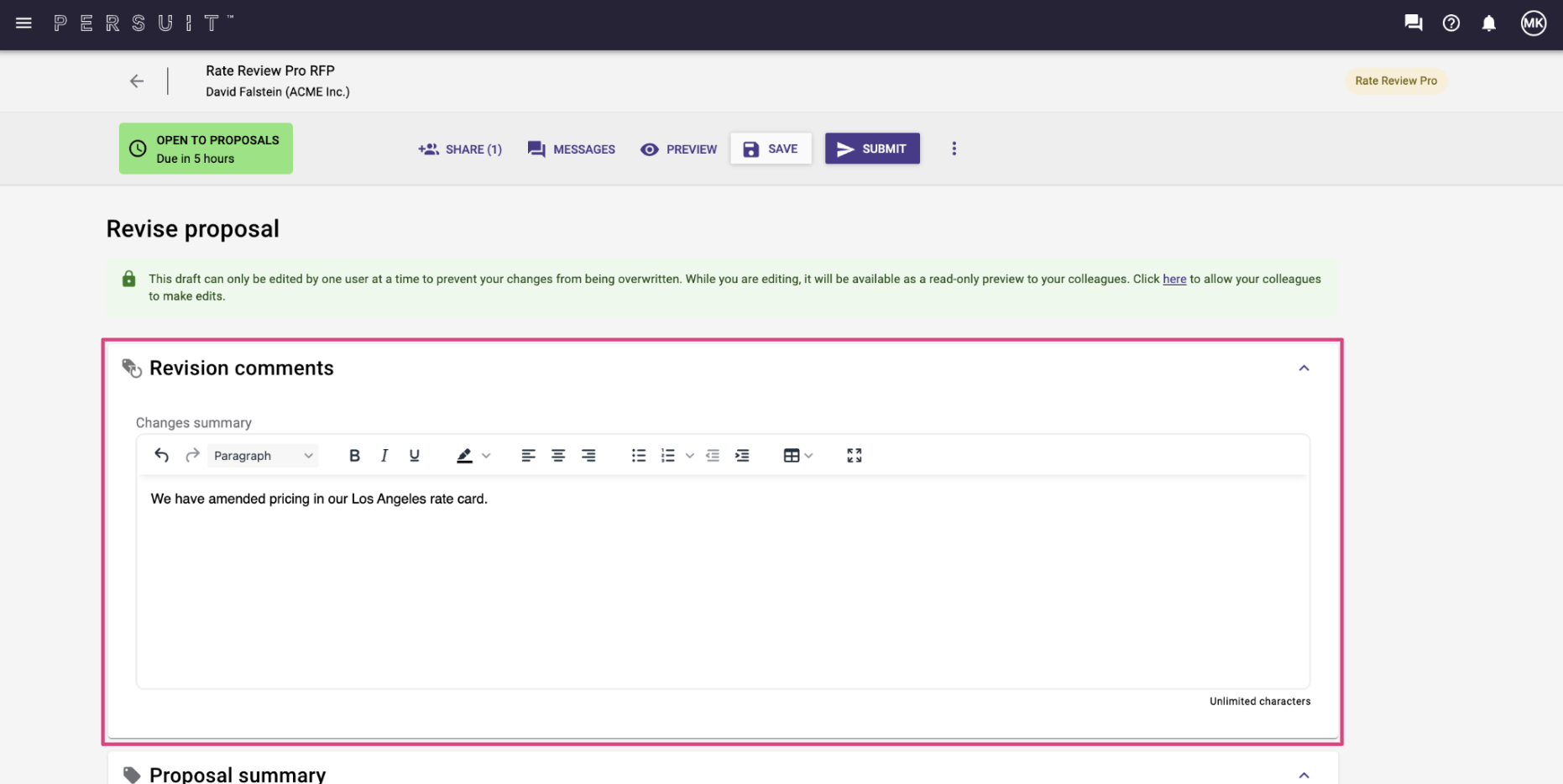
Task: Toggle underline formatting
Action: 415,455
